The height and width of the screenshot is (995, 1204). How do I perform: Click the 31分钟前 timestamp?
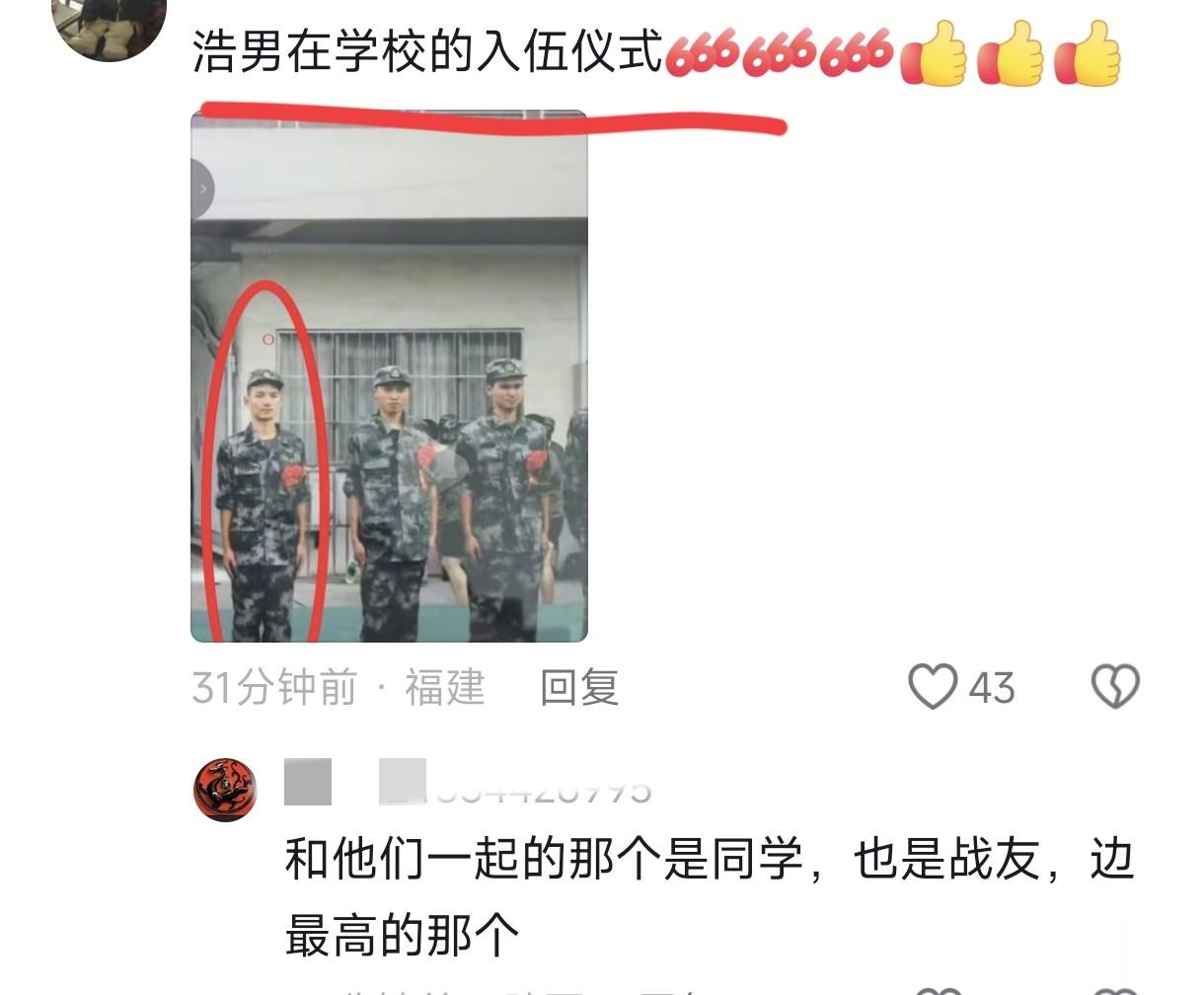click(x=274, y=687)
